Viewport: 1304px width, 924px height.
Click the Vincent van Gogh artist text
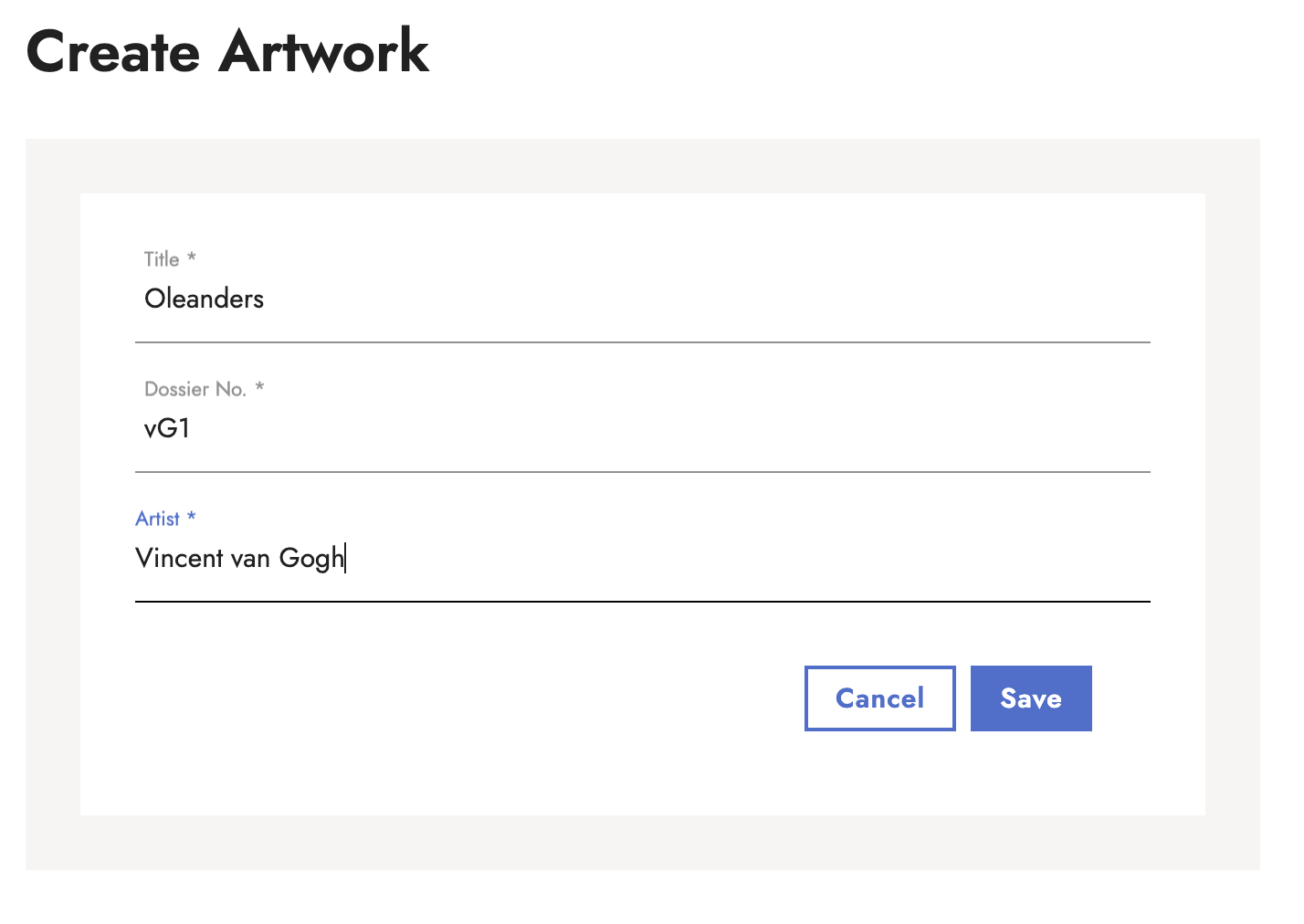coord(239,558)
